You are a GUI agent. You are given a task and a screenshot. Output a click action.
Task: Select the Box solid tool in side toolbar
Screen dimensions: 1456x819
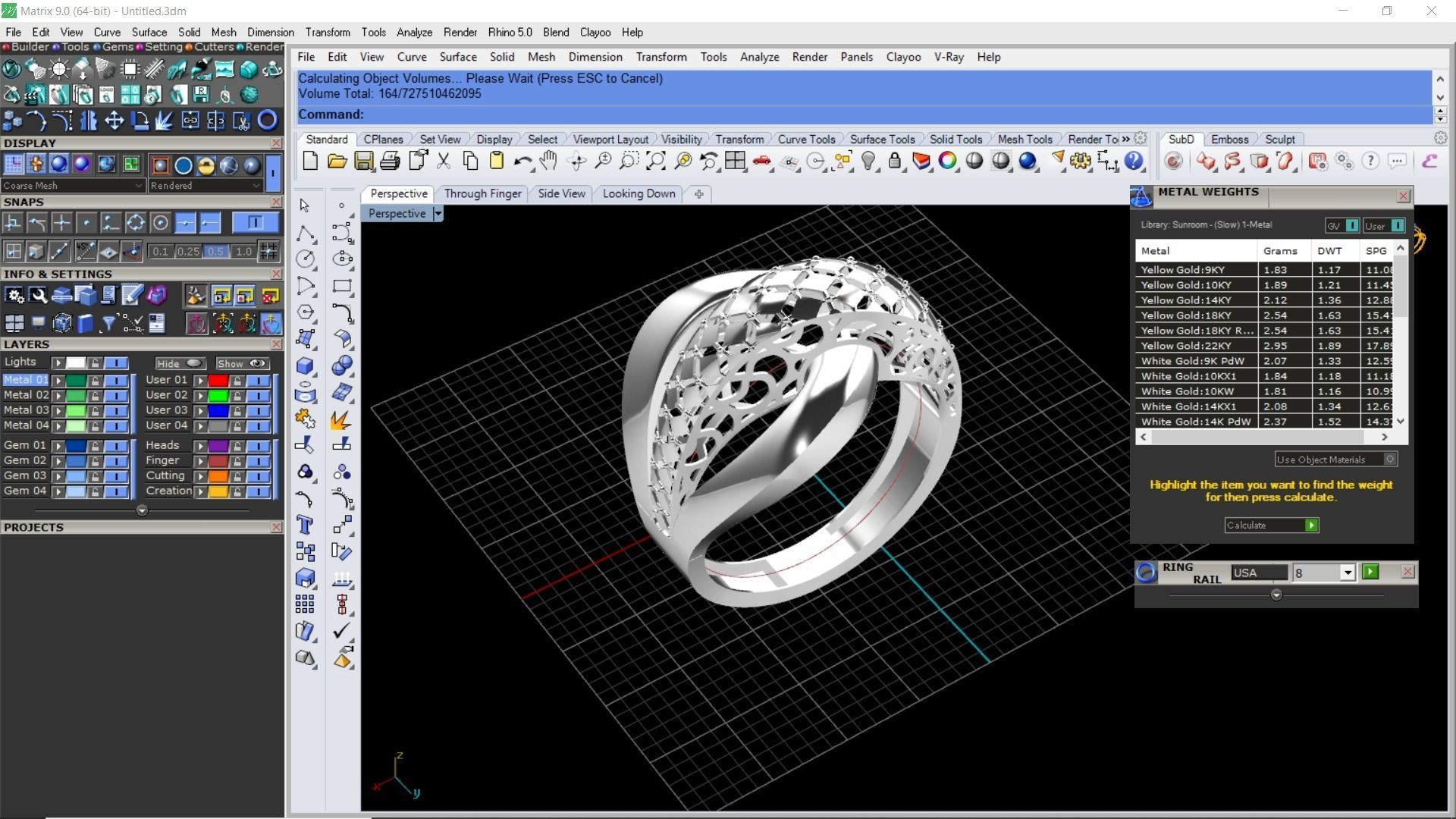click(x=305, y=366)
